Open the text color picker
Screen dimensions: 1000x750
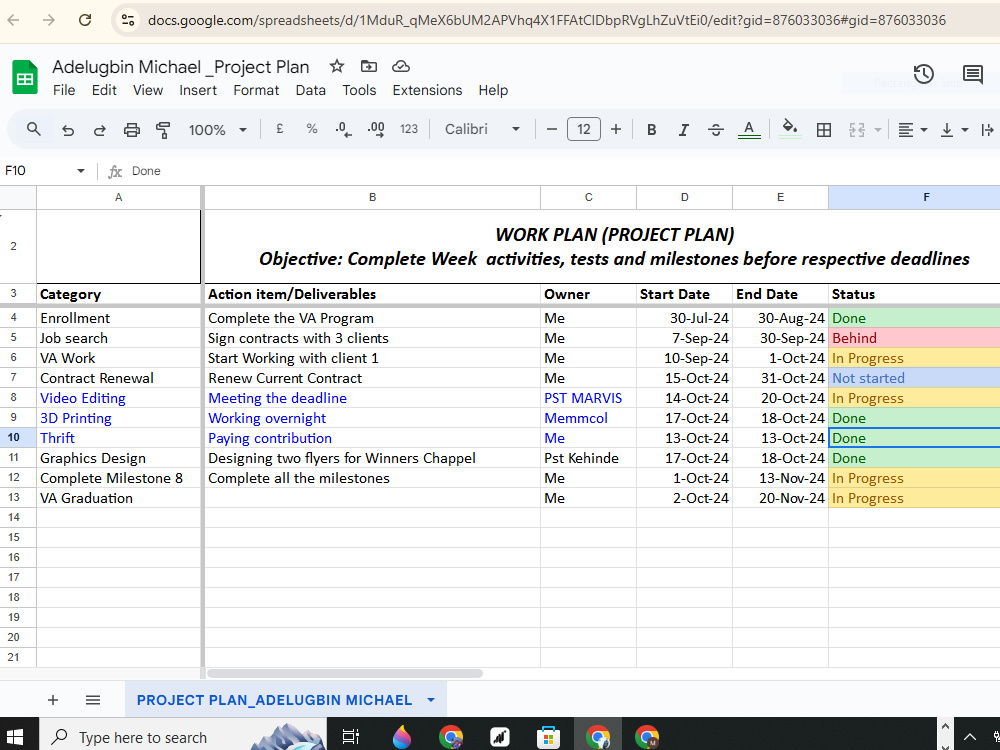click(x=749, y=130)
